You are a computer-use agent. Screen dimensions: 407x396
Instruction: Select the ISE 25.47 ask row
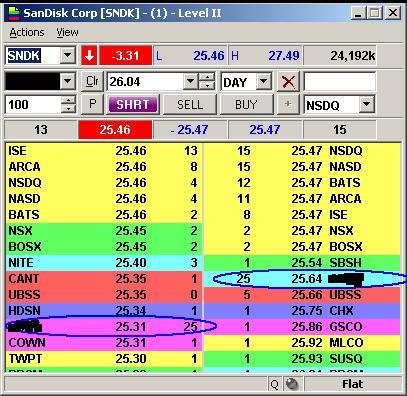point(302,215)
